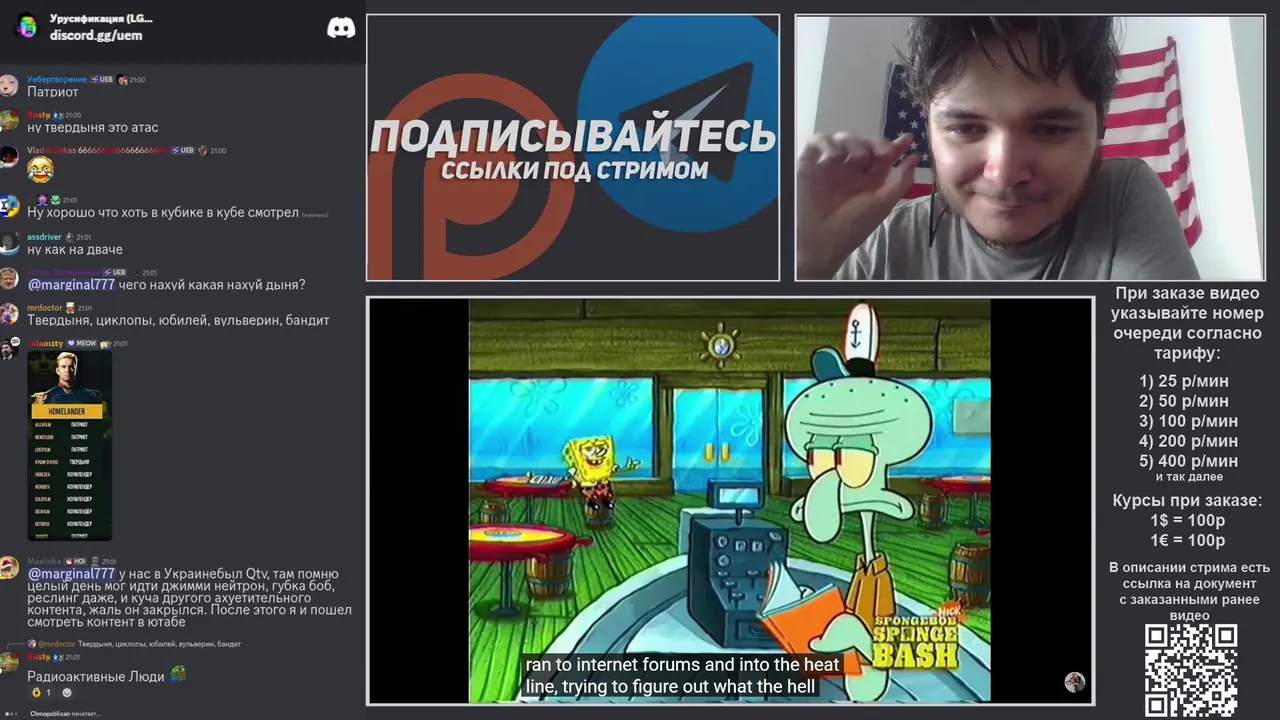
Task: Open assdriver's avatar
Action: pos(9,243)
